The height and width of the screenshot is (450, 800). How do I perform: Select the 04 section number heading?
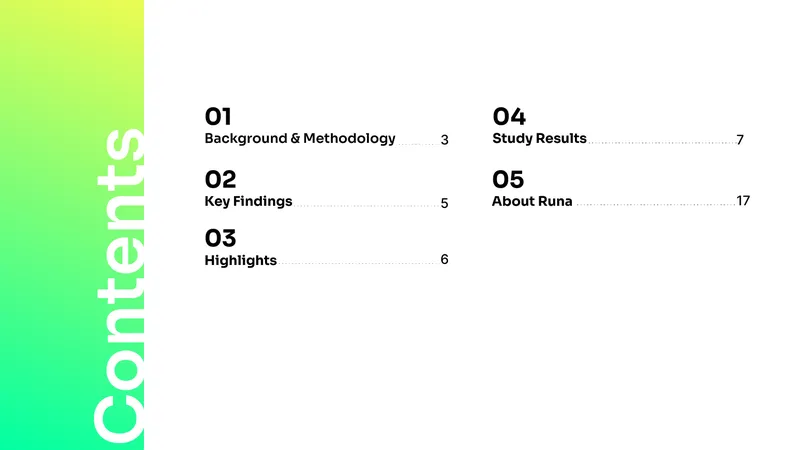click(x=509, y=116)
